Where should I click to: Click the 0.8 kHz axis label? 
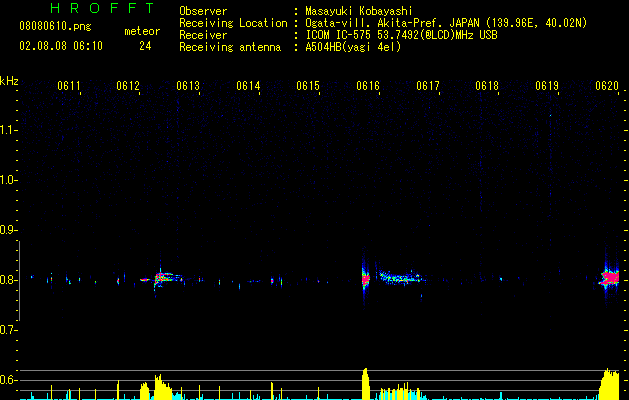click(x=8, y=280)
